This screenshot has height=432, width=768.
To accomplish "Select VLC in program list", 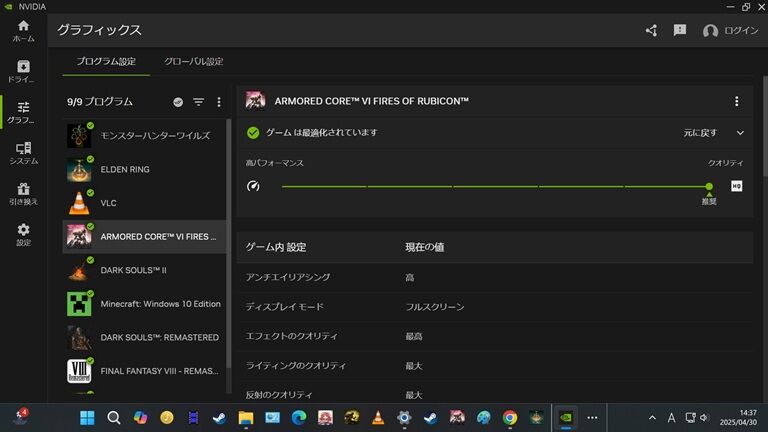I will click(144, 203).
